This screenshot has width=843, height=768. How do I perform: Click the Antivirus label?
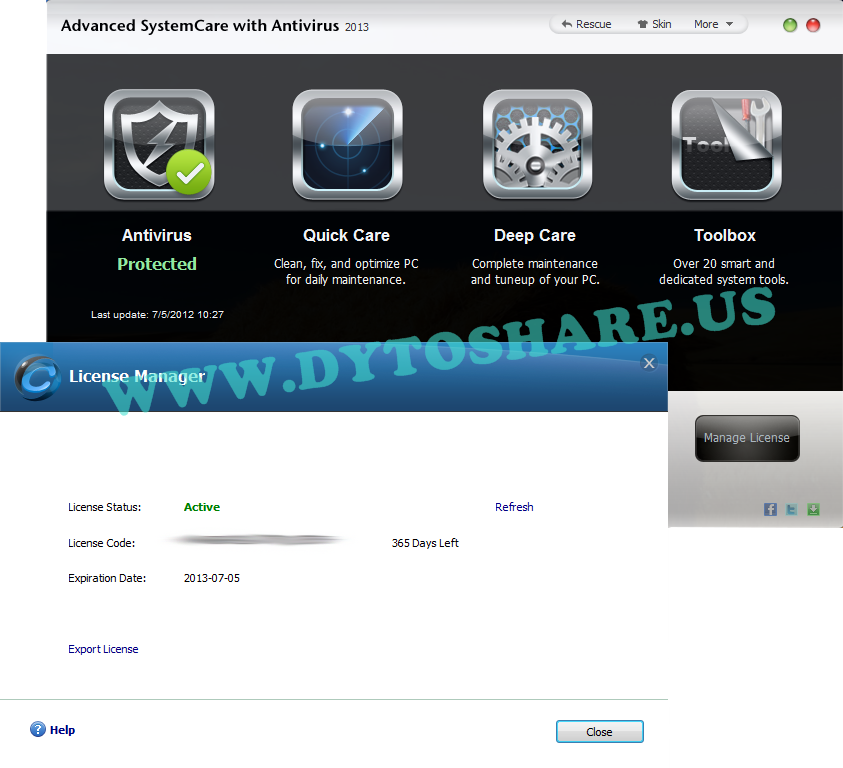coord(156,236)
